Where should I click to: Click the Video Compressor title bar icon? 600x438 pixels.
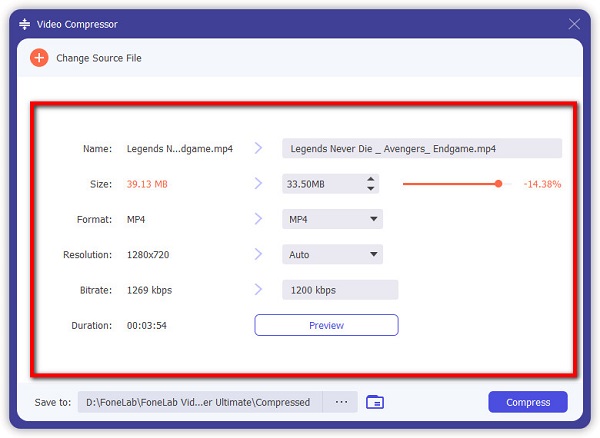24,24
